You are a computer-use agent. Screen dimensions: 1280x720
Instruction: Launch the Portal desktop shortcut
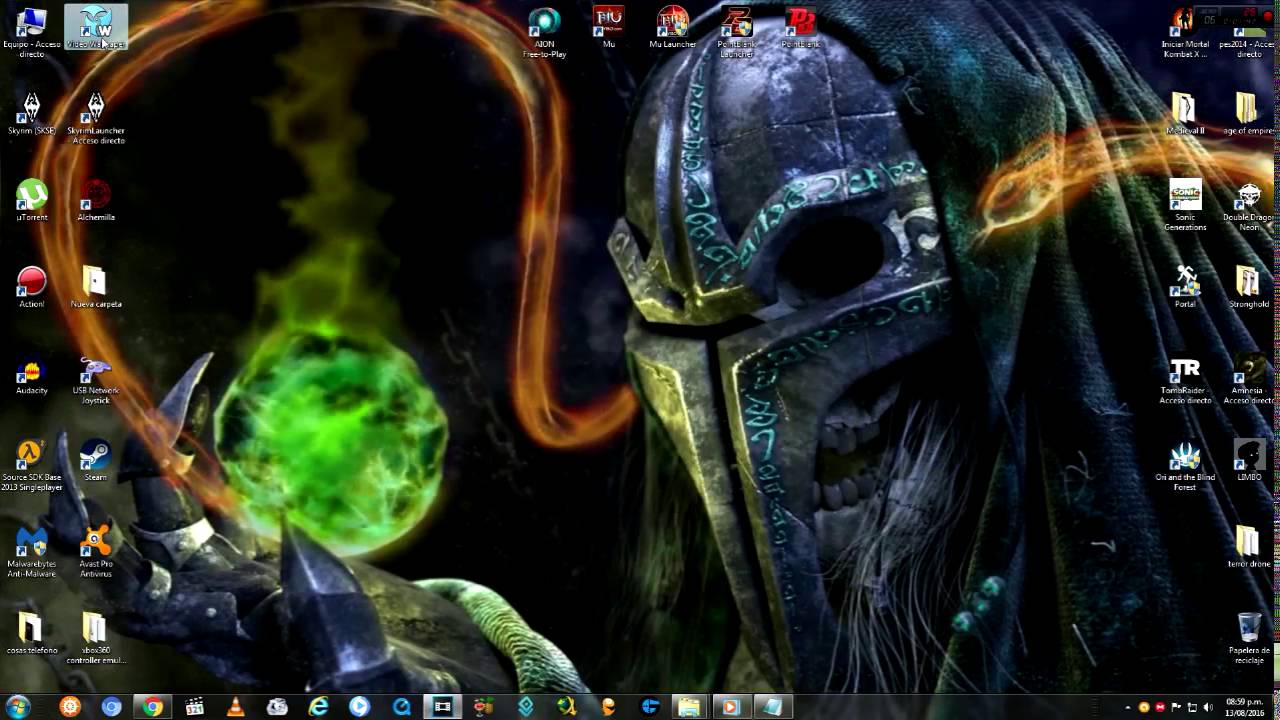(1185, 287)
